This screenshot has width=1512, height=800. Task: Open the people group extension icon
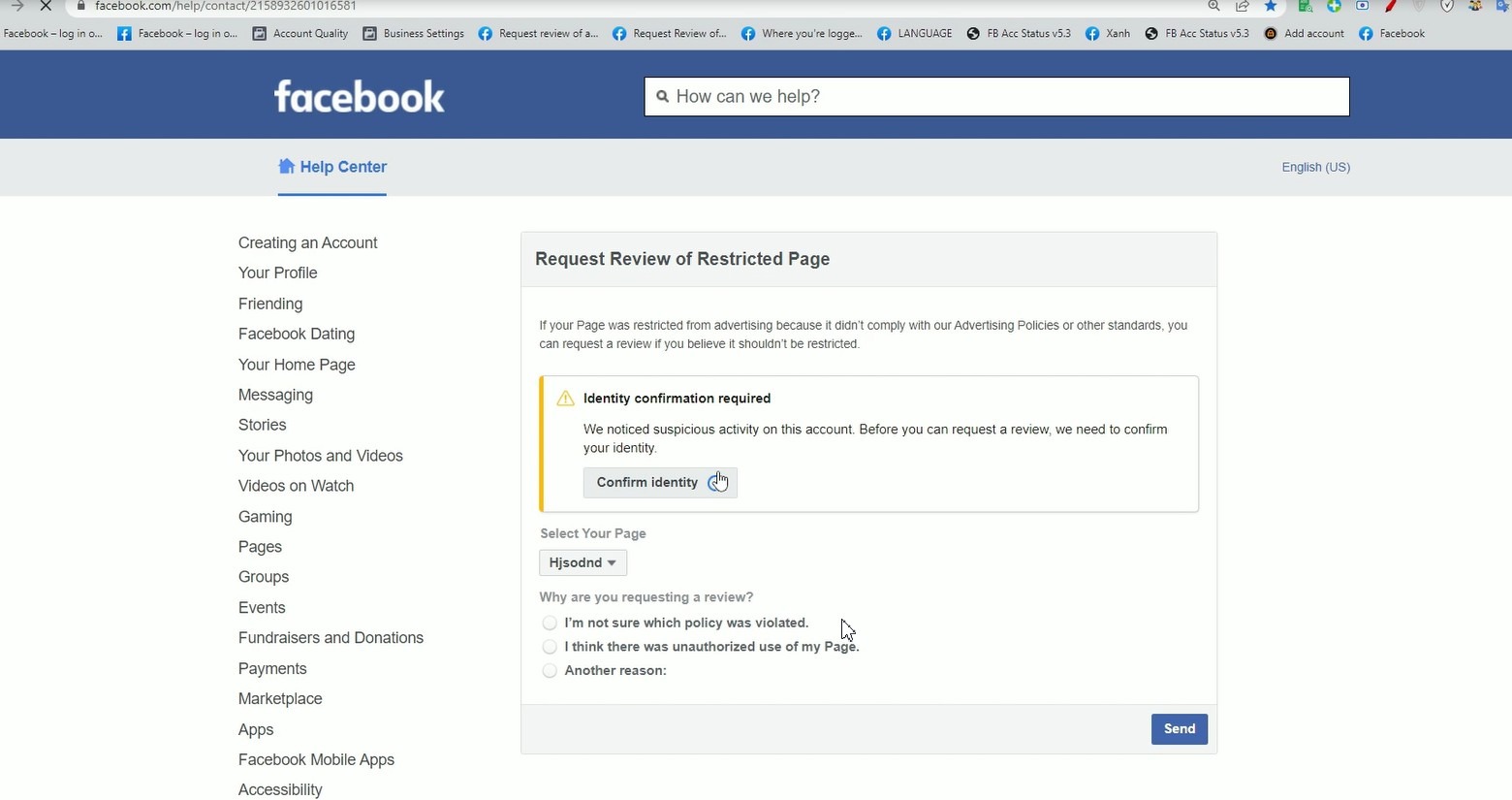(x=1475, y=6)
